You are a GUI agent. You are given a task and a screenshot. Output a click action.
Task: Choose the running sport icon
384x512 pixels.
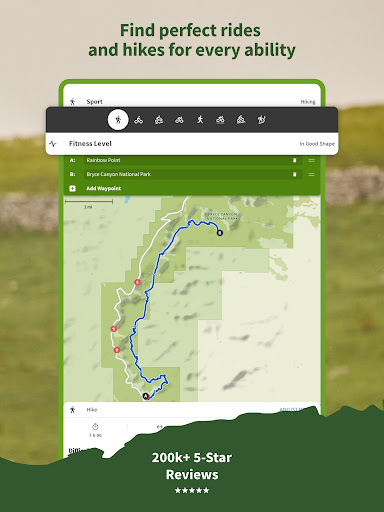click(x=200, y=119)
